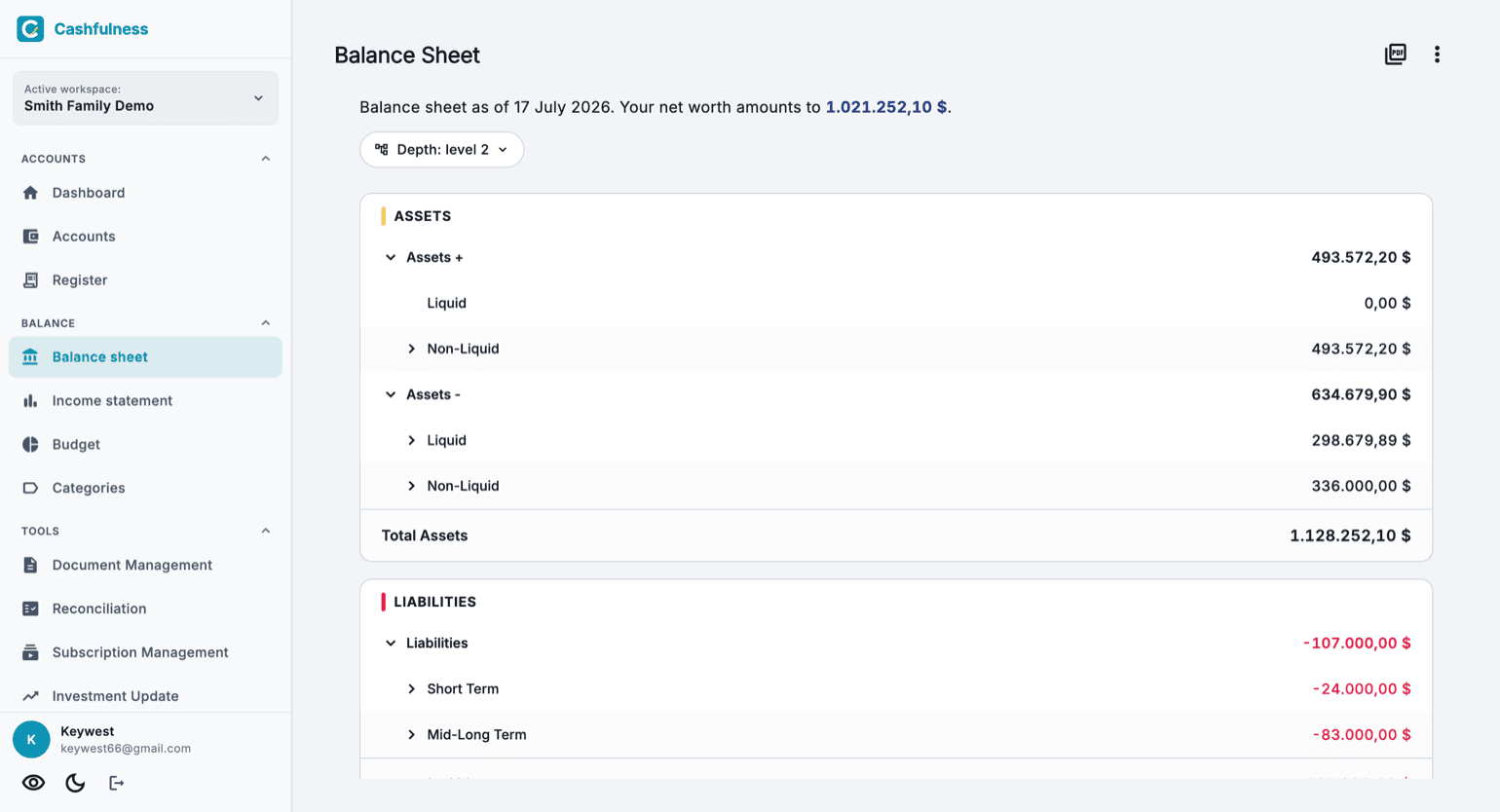Click the Cashfulness brand name
1500x812 pixels.
point(101,29)
